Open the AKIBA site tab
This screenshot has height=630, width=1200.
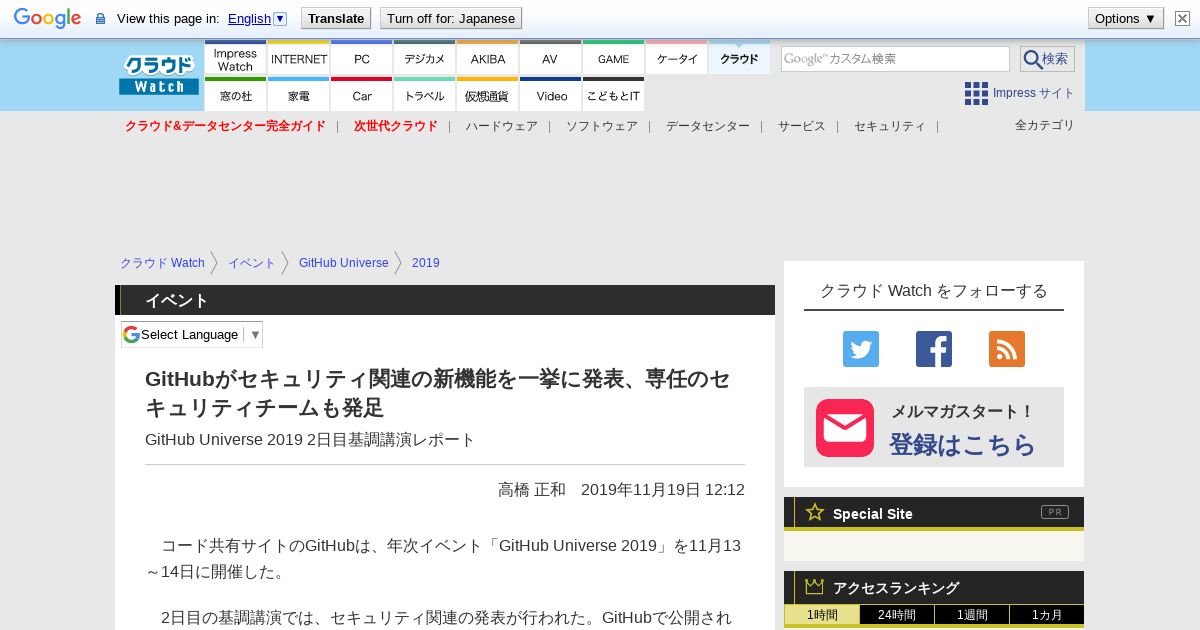click(488, 59)
